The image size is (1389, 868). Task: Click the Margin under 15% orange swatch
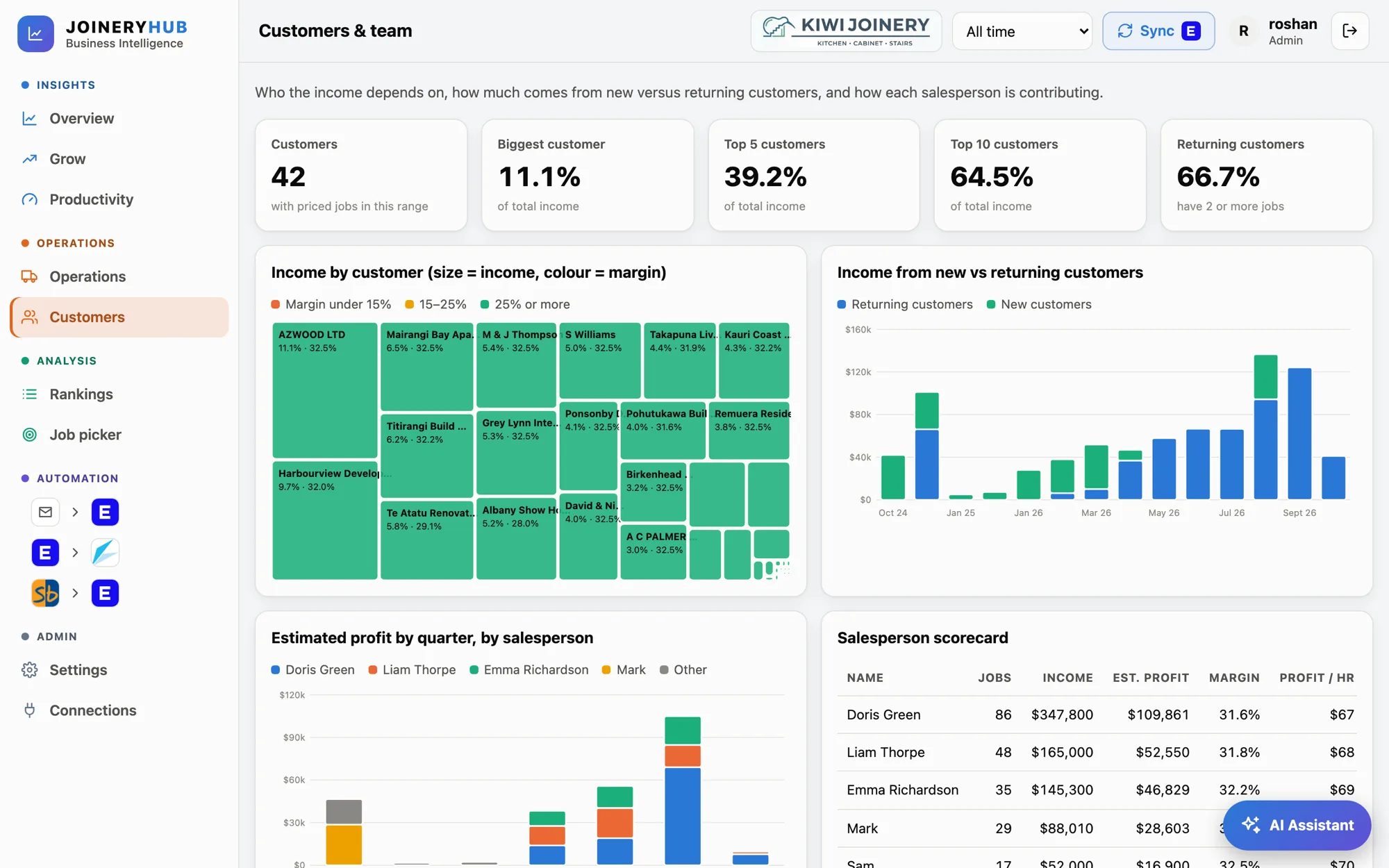click(276, 304)
